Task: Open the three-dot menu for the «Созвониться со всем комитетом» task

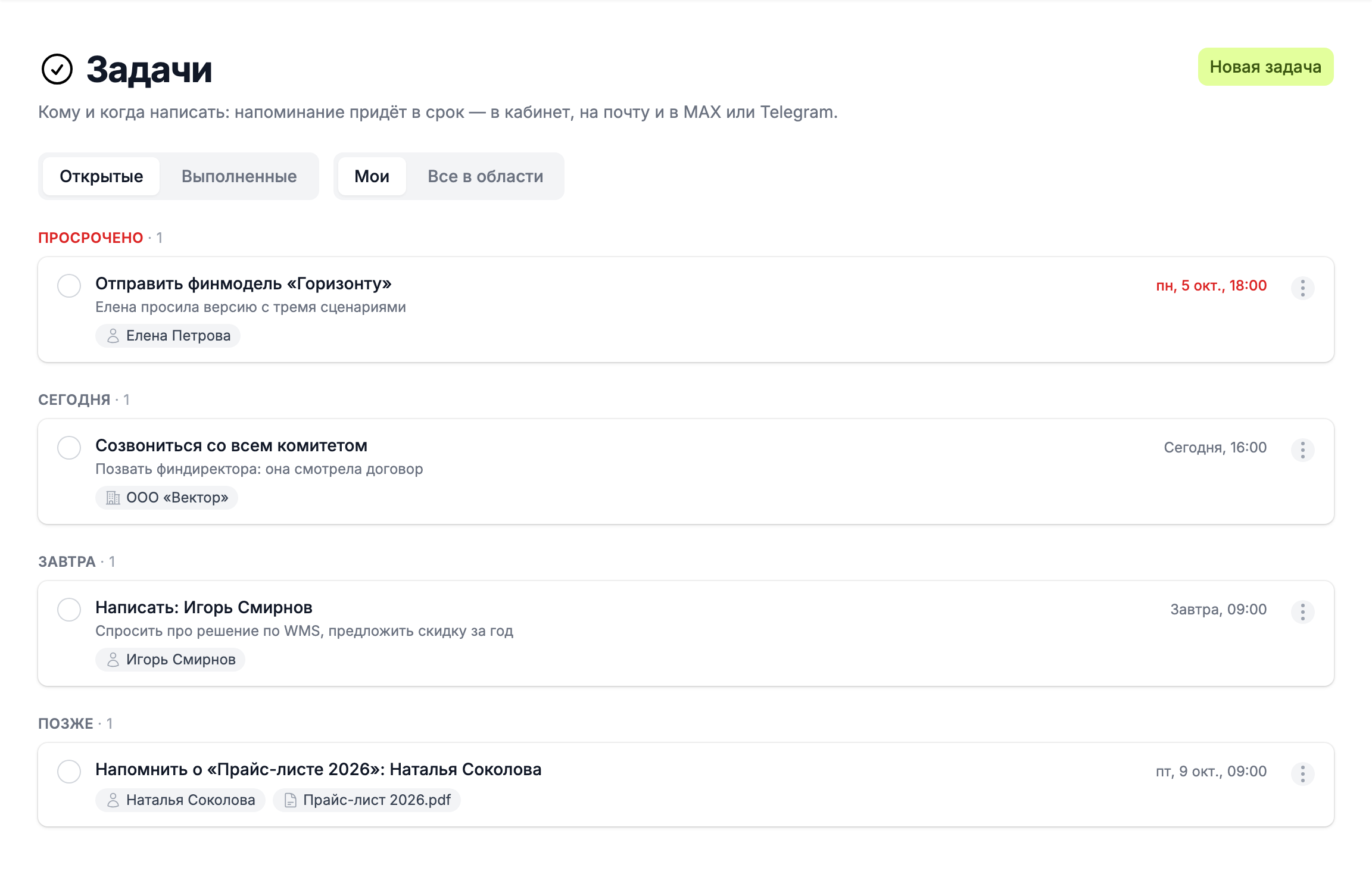Action: (x=1302, y=450)
